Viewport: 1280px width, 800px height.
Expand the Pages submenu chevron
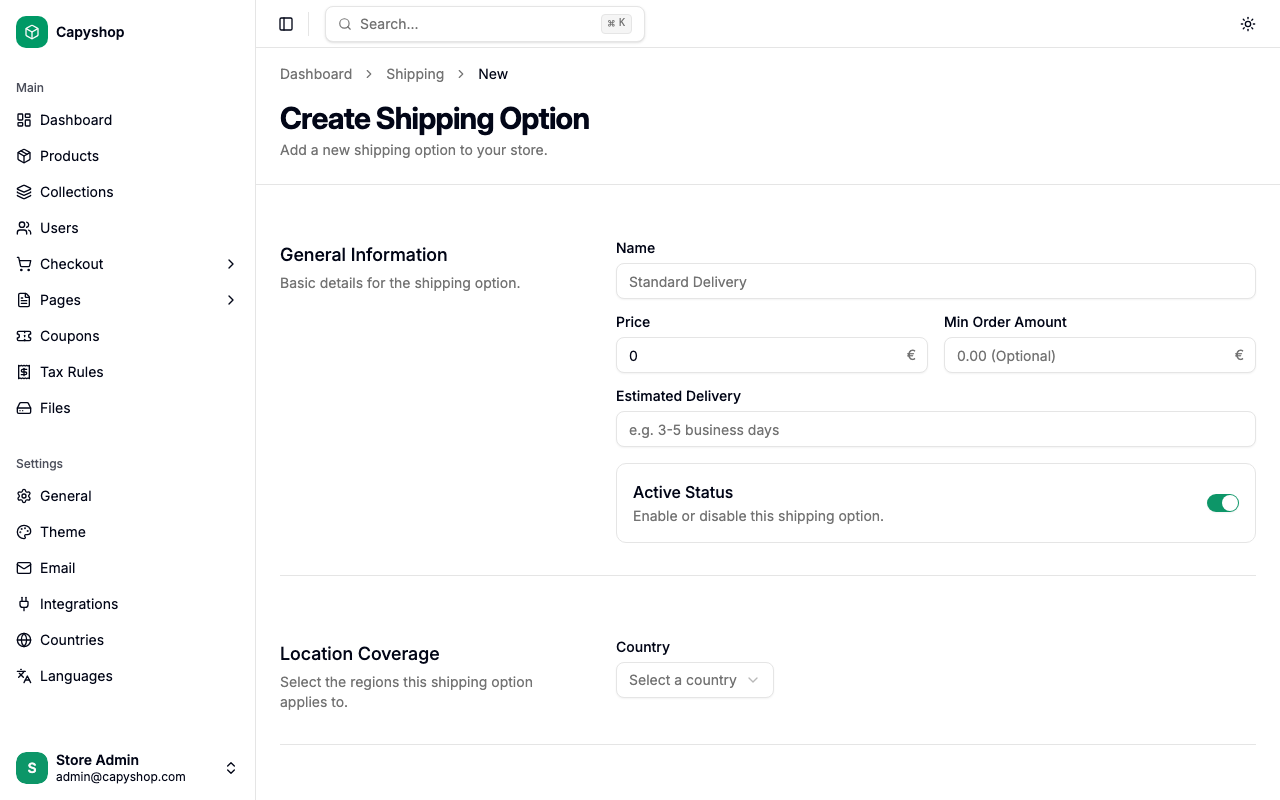pyautogui.click(x=231, y=300)
